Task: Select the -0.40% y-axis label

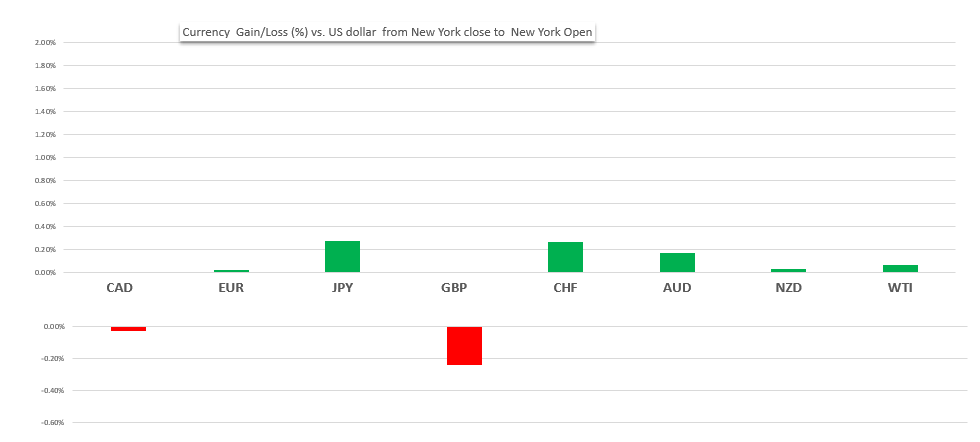Action: 52,390
